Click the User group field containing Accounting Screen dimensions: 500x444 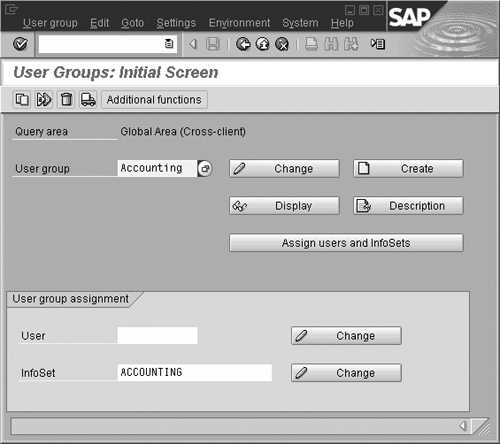pyautogui.click(x=157, y=168)
